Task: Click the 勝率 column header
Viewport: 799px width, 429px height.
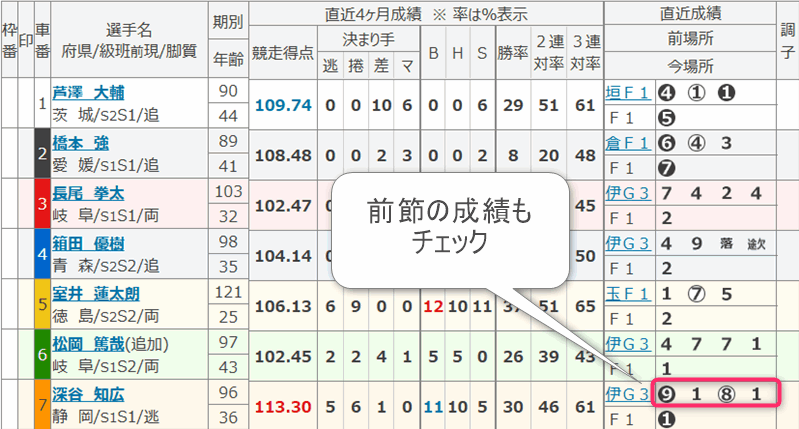Action: 513,52
